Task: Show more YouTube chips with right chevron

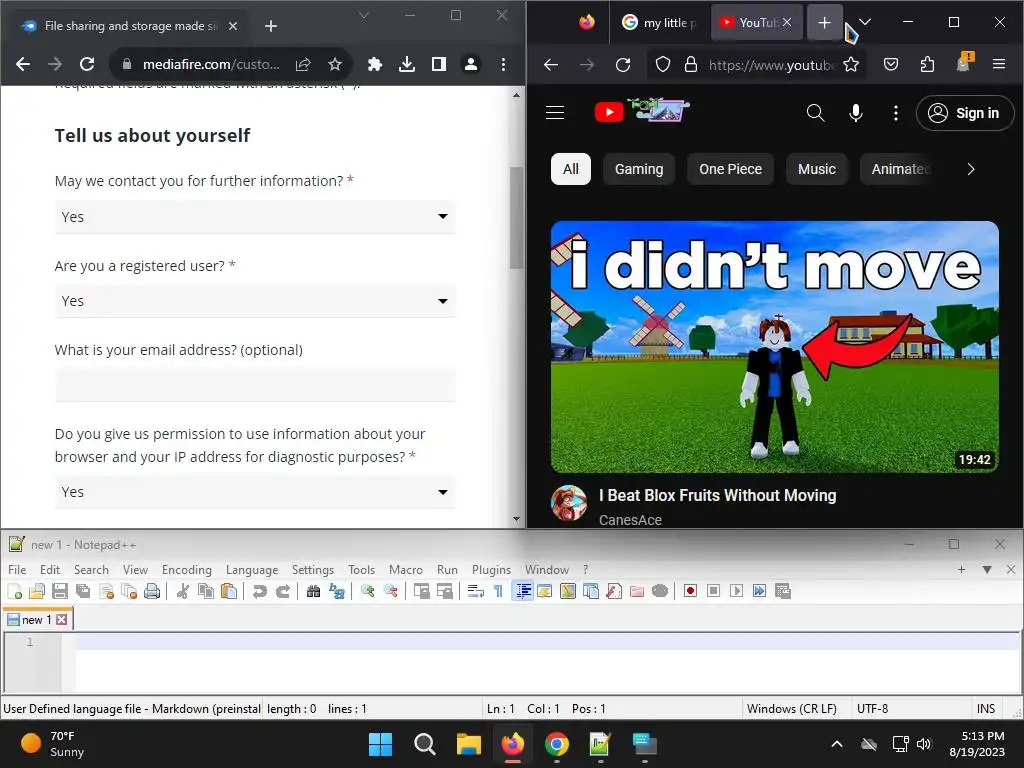Action: [970, 169]
